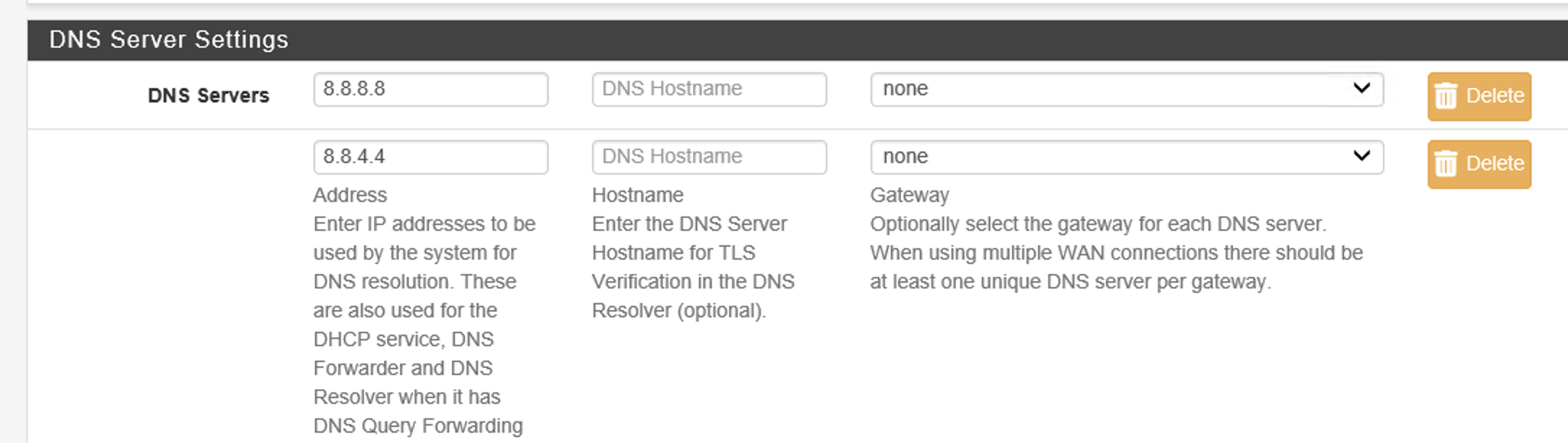Click the help text about DNS Query Forwarding

(x=417, y=426)
